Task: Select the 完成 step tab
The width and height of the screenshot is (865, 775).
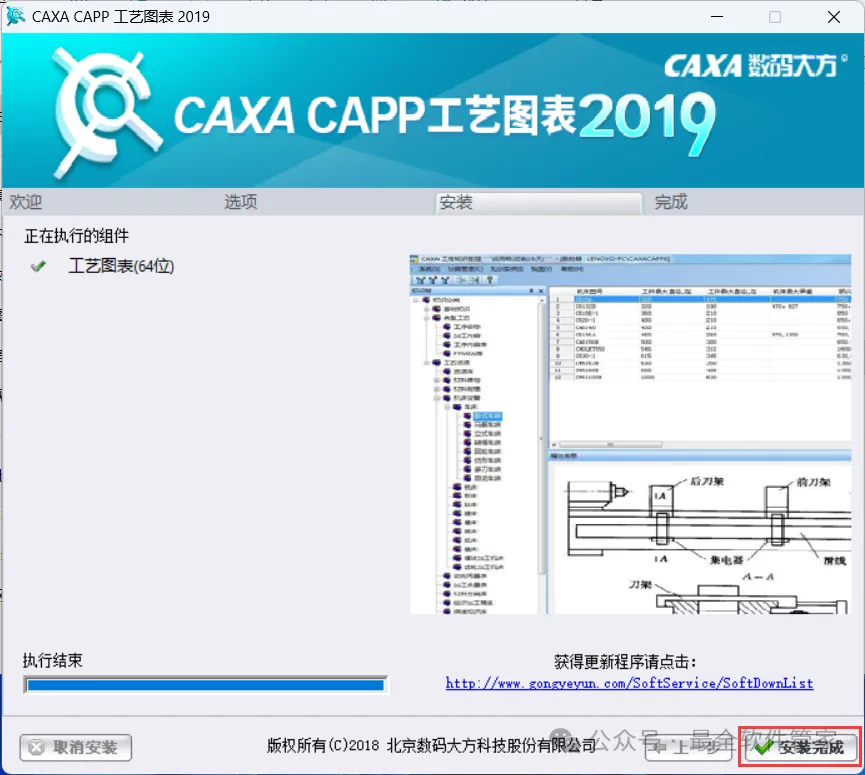Action: [x=671, y=202]
